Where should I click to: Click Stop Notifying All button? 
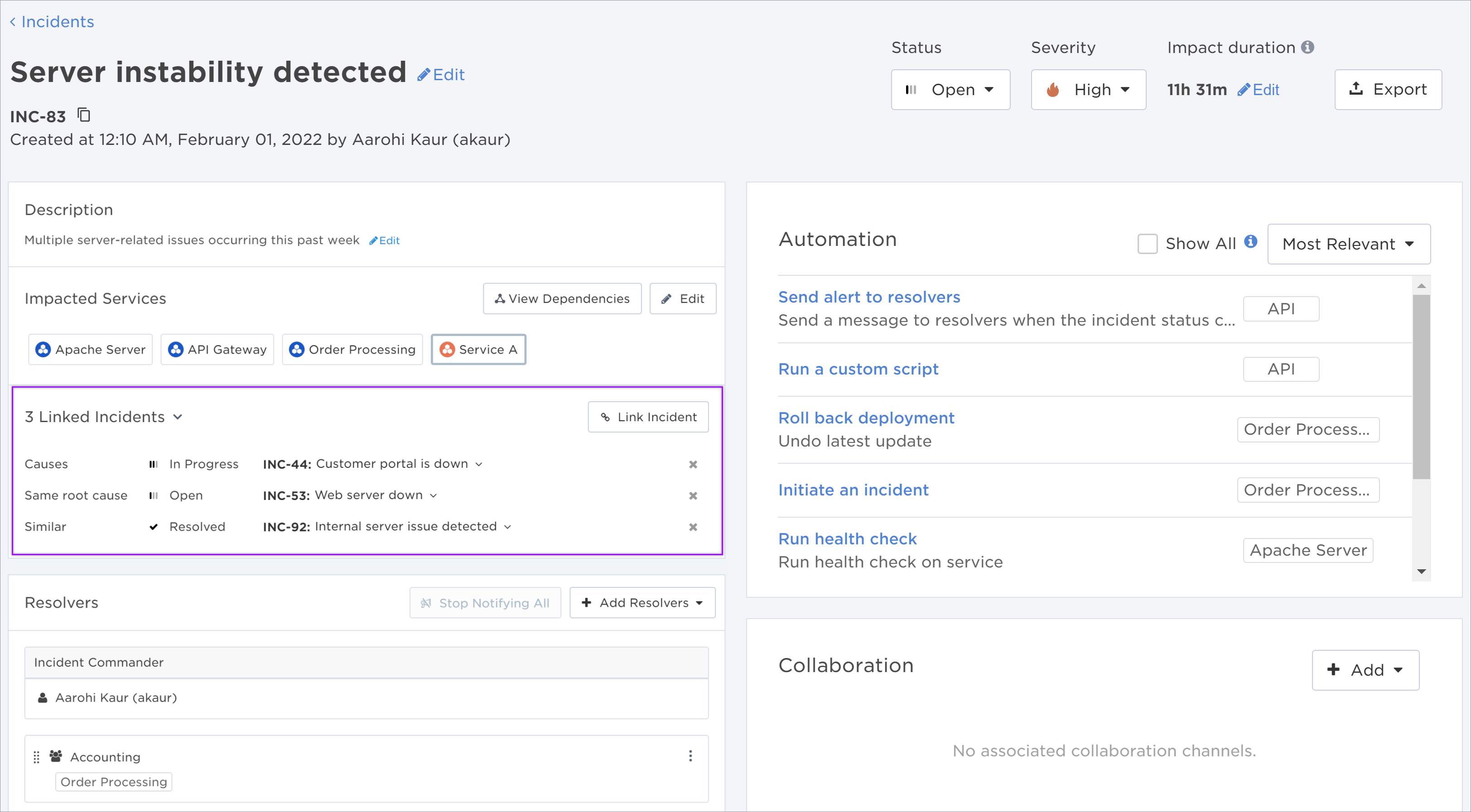click(485, 603)
